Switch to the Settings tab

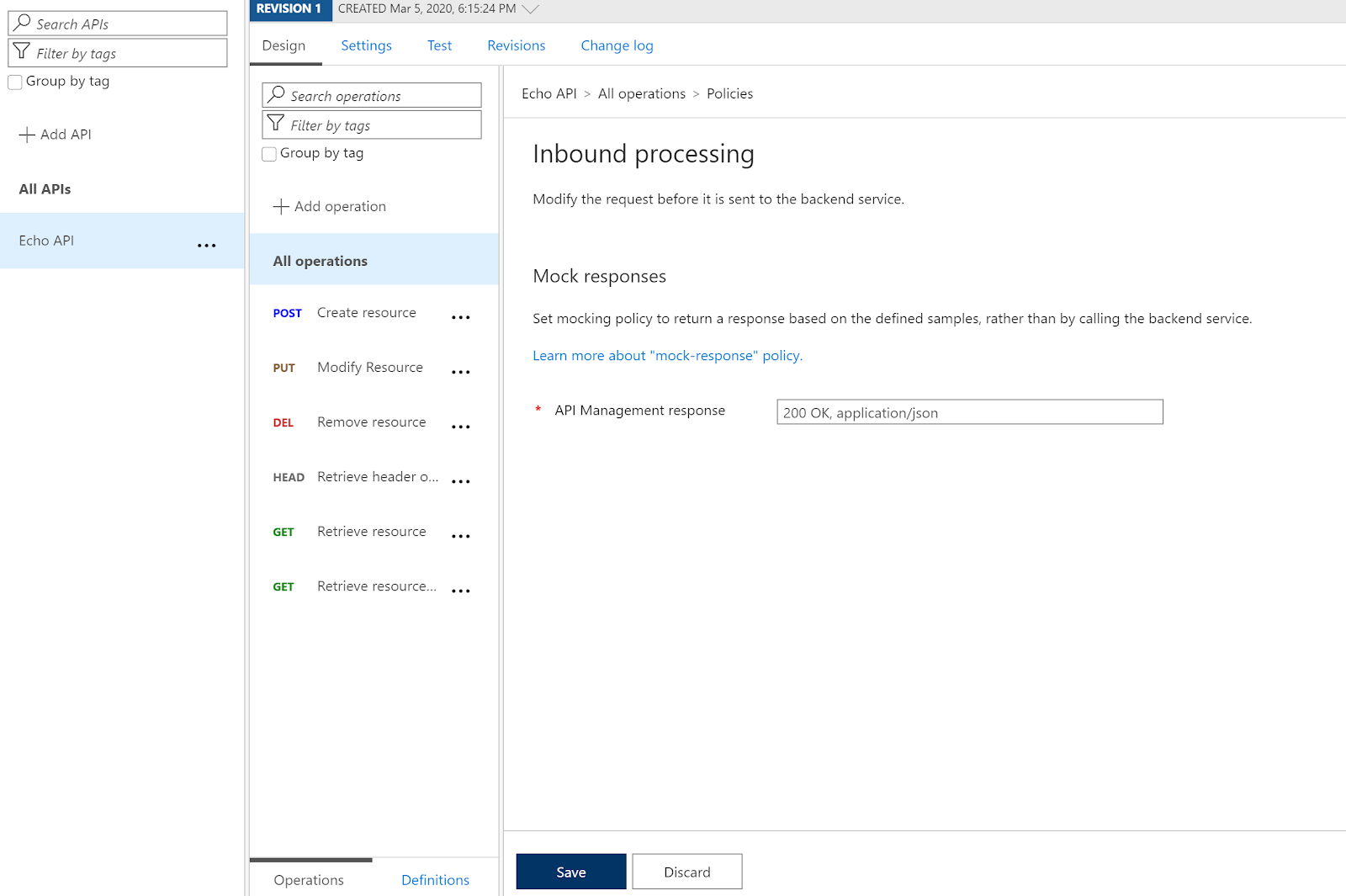366,45
